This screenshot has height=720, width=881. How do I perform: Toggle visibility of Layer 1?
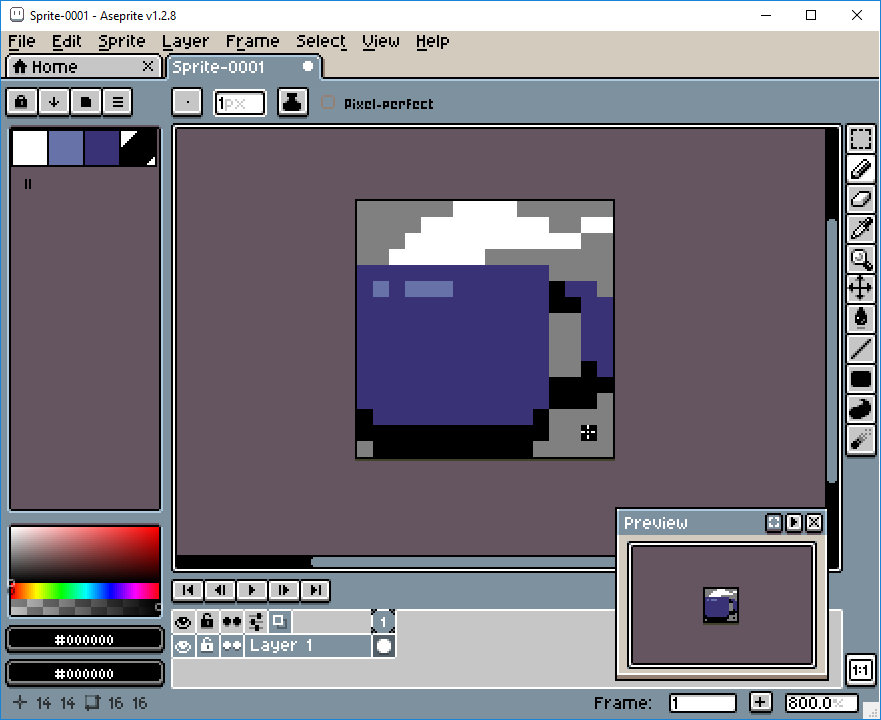[183, 646]
